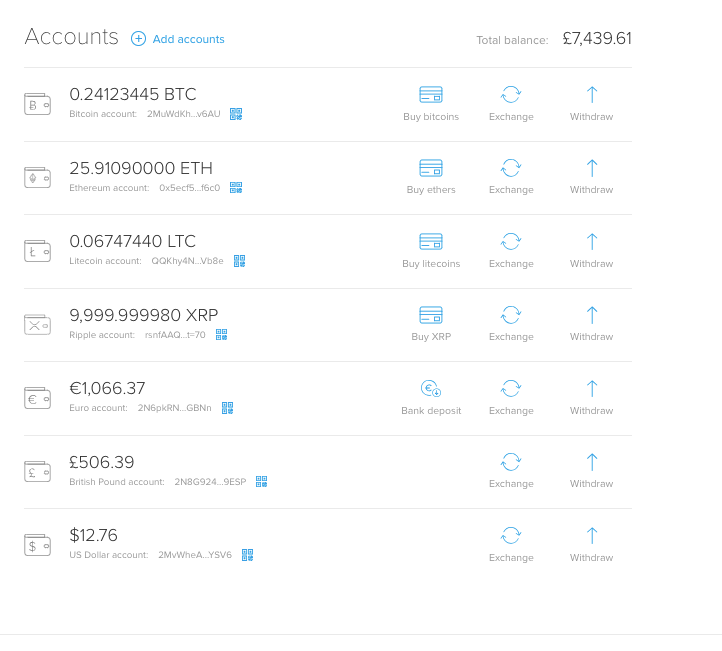Click the US Dollar wallet icon

37,545
